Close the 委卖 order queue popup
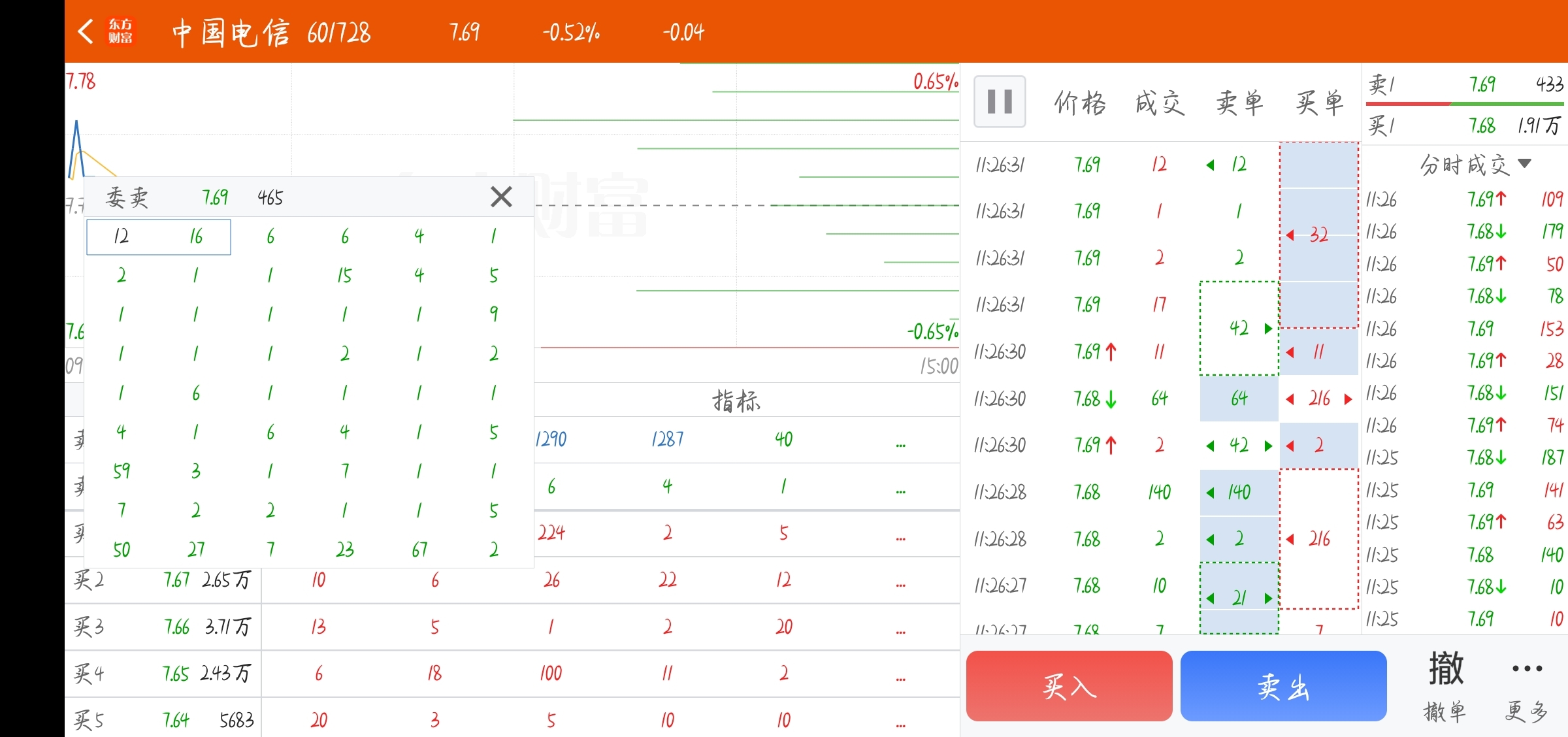 point(501,197)
